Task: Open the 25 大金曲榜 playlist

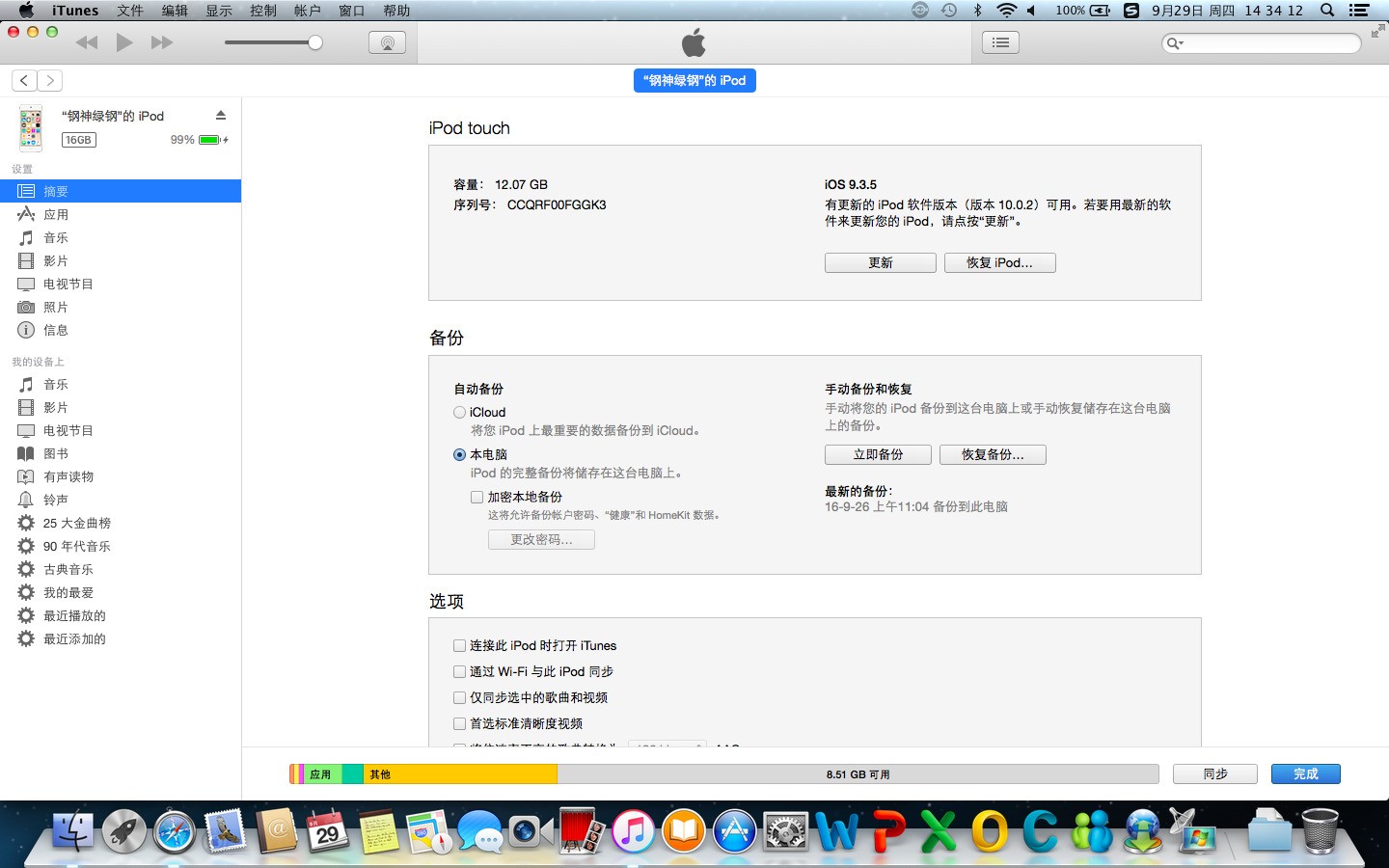Action: click(121, 523)
